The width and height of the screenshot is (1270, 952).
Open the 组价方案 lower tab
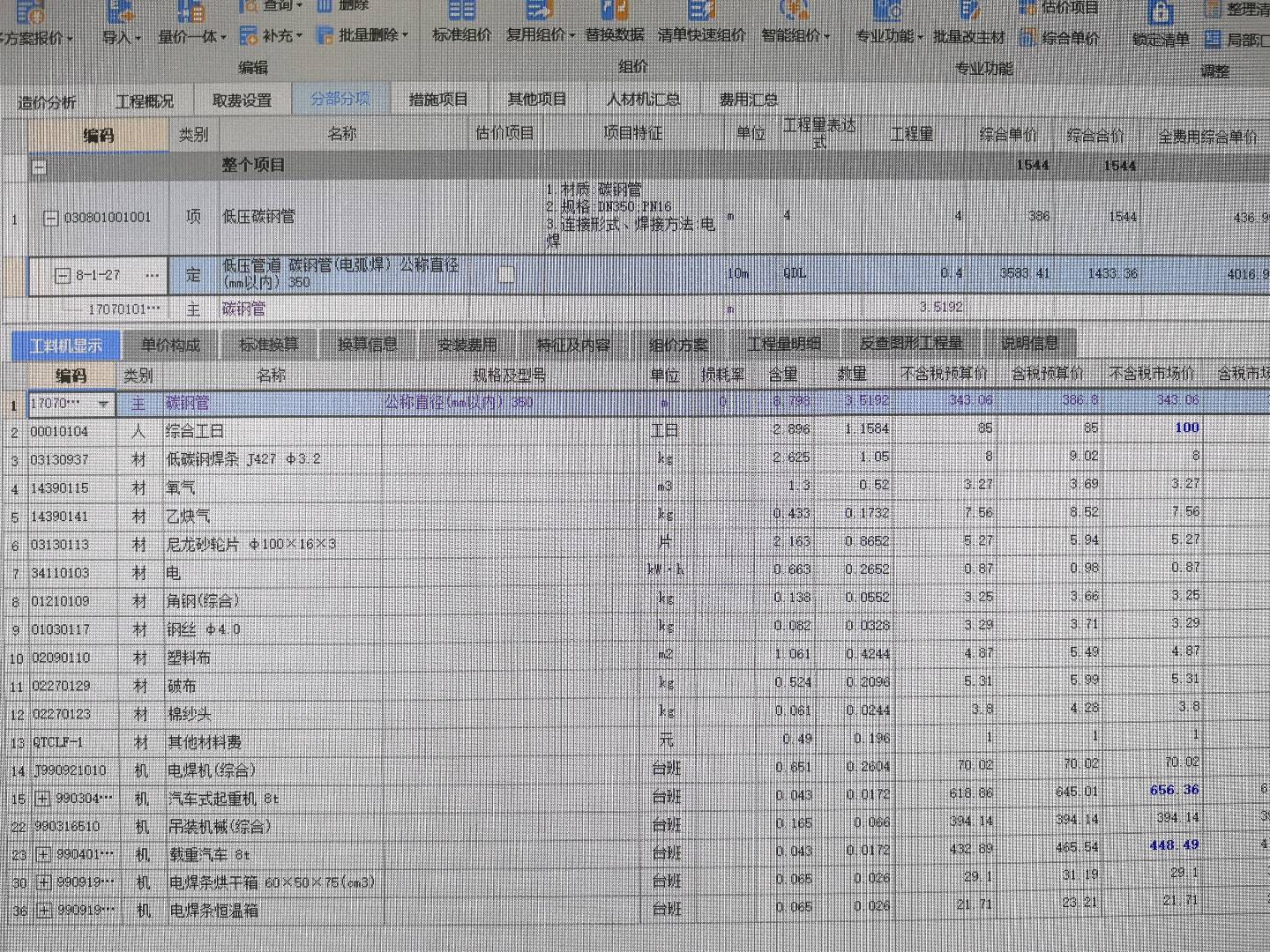click(678, 344)
